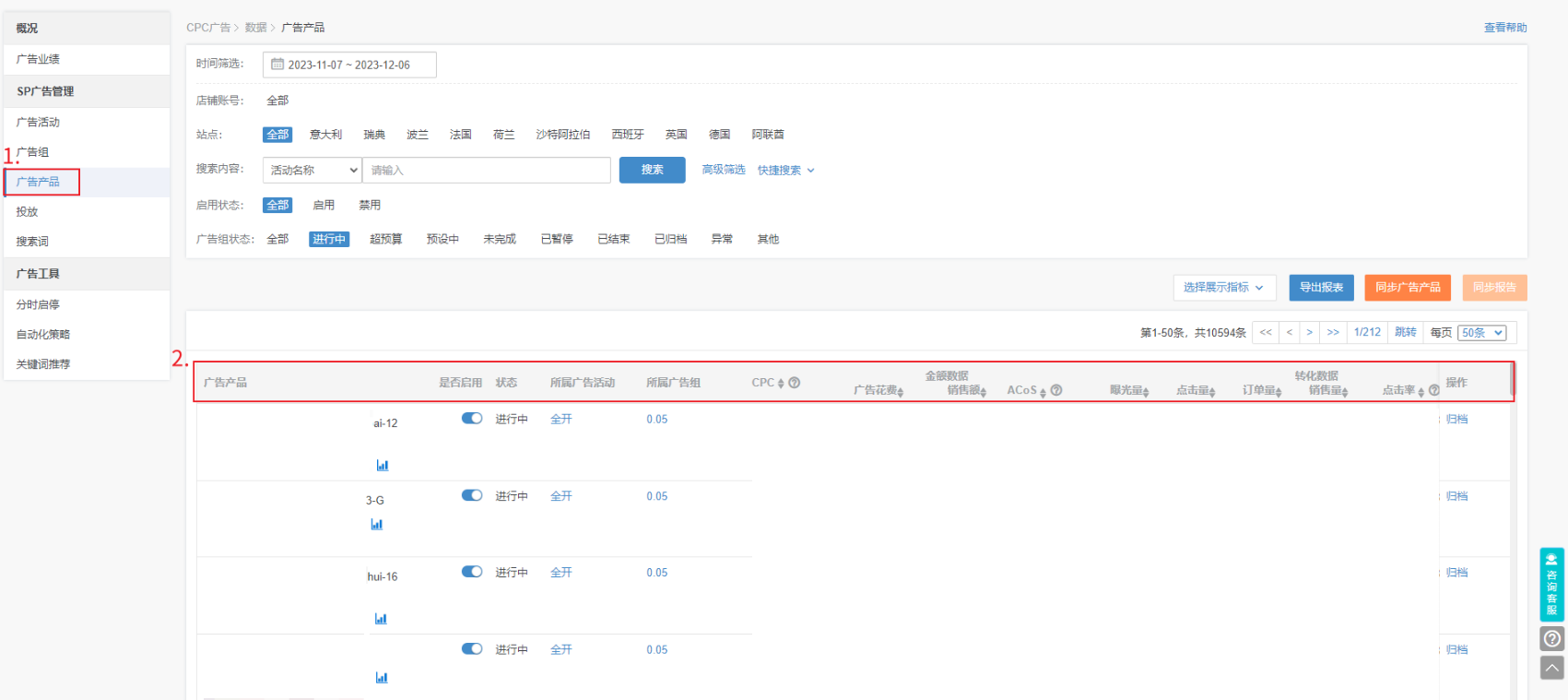View the chart icon for hui-16

(x=381, y=619)
